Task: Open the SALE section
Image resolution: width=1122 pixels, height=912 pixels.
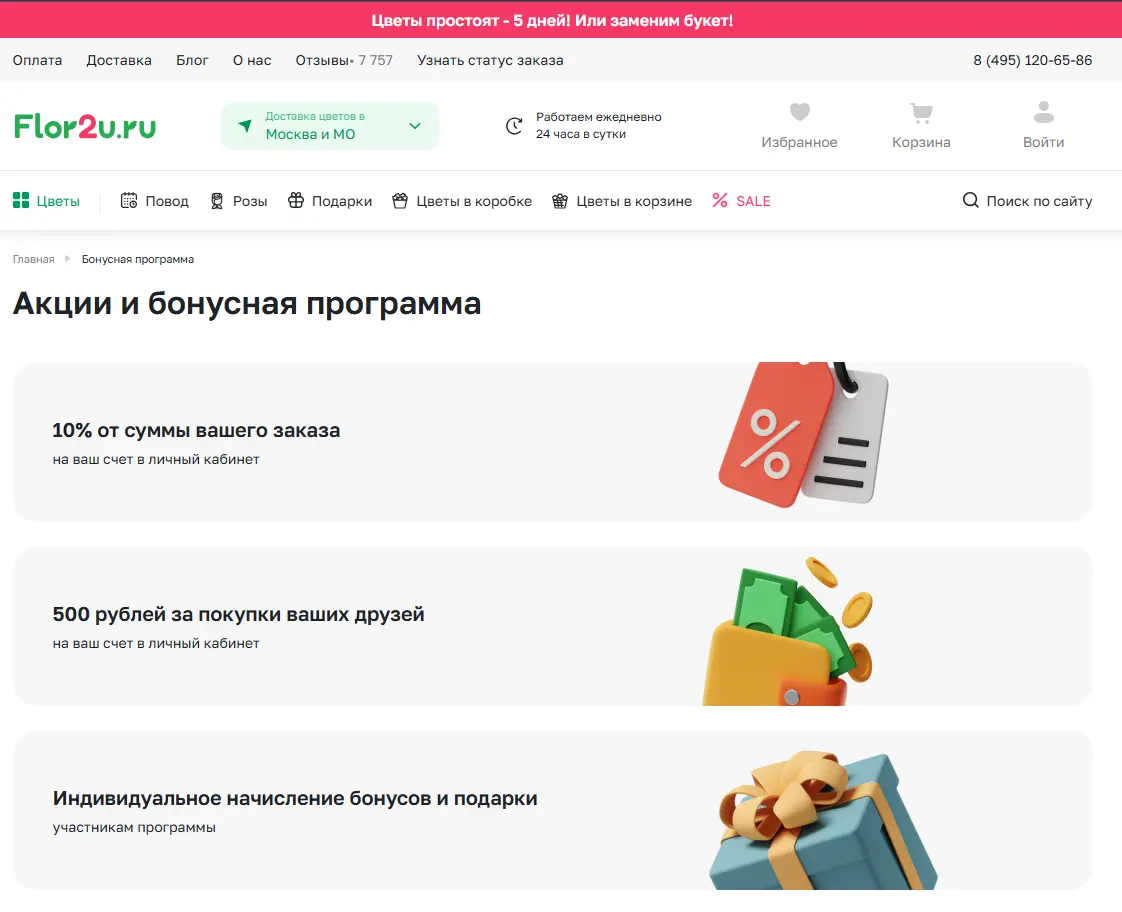Action: pyautogui.click(x=741, y=201)
